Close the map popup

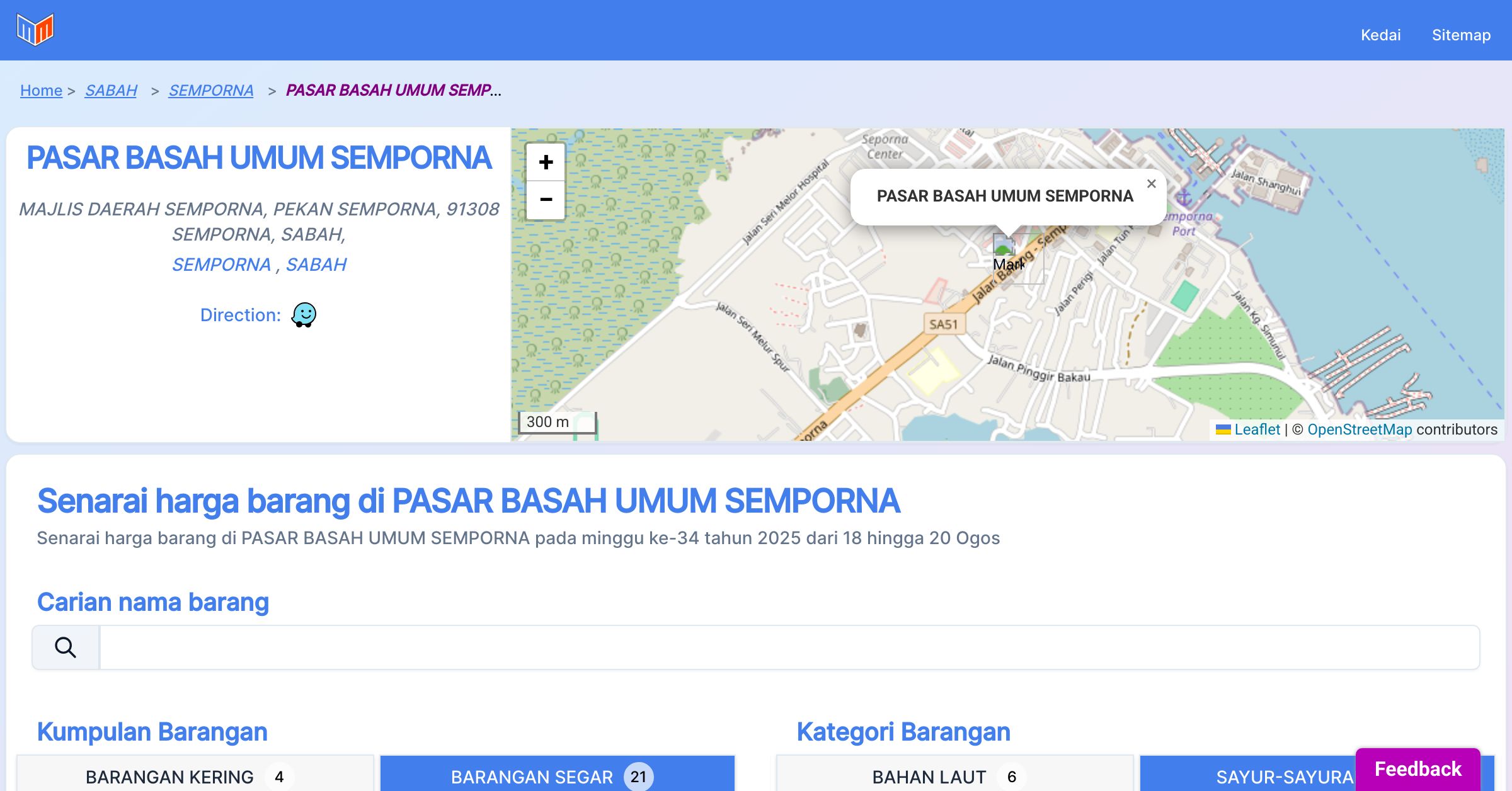tap(1151, 184)
